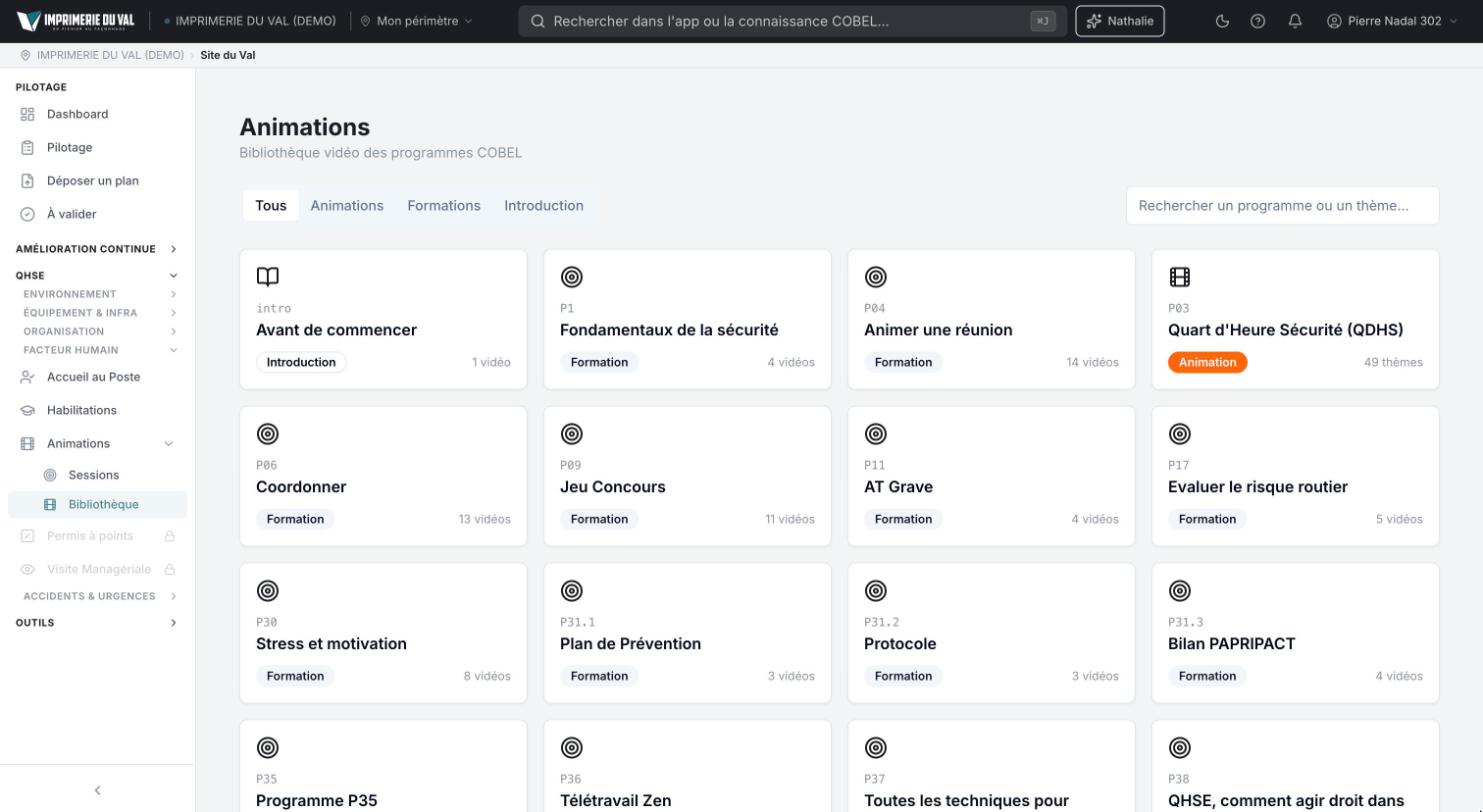Click the Rechercher un programme search box
This screenshot has width=1483, height=812.
coord(1283,206)
